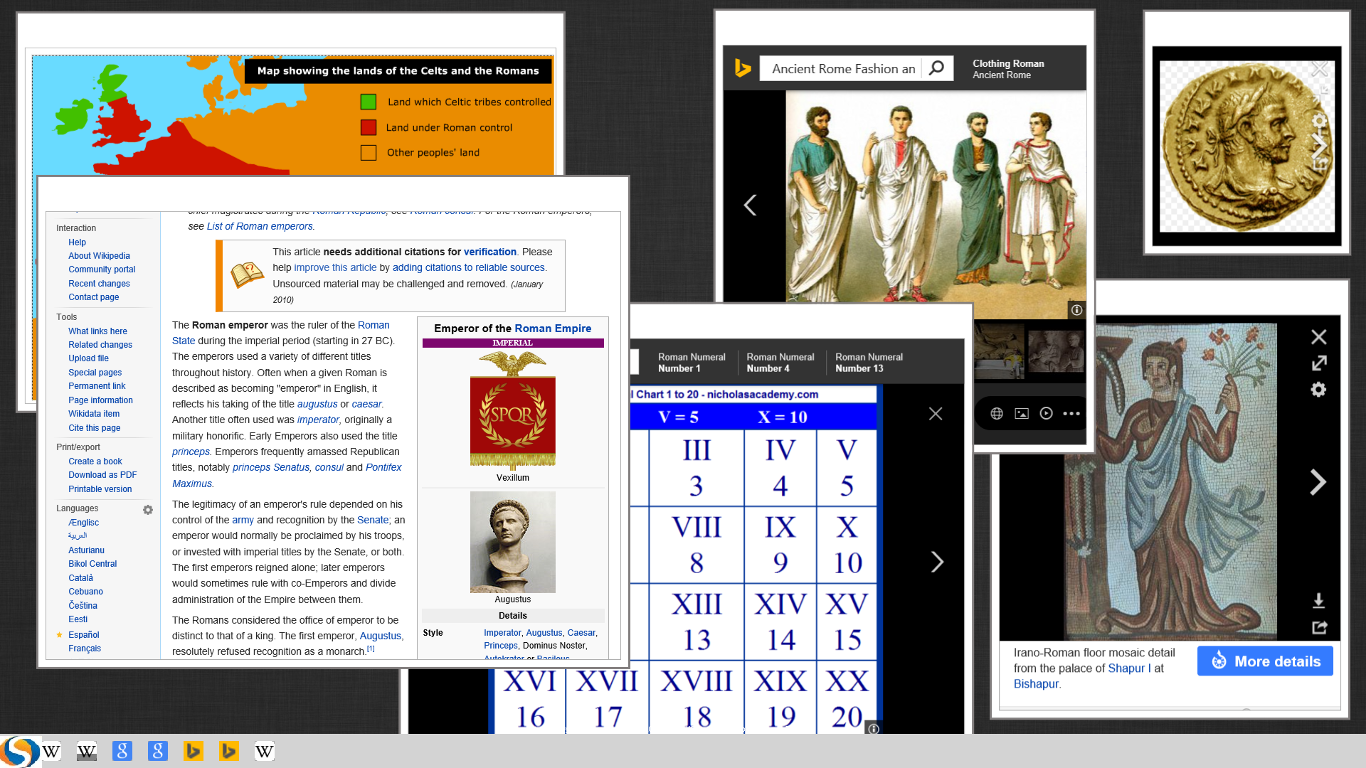Click Create a book under Print/export
Image resolution: width=1366 pixels, height=768 pixels.
tap(95, 461)
